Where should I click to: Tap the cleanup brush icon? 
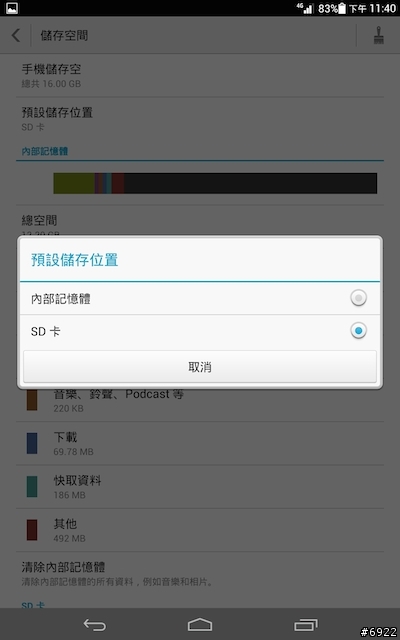pos(379,36)
